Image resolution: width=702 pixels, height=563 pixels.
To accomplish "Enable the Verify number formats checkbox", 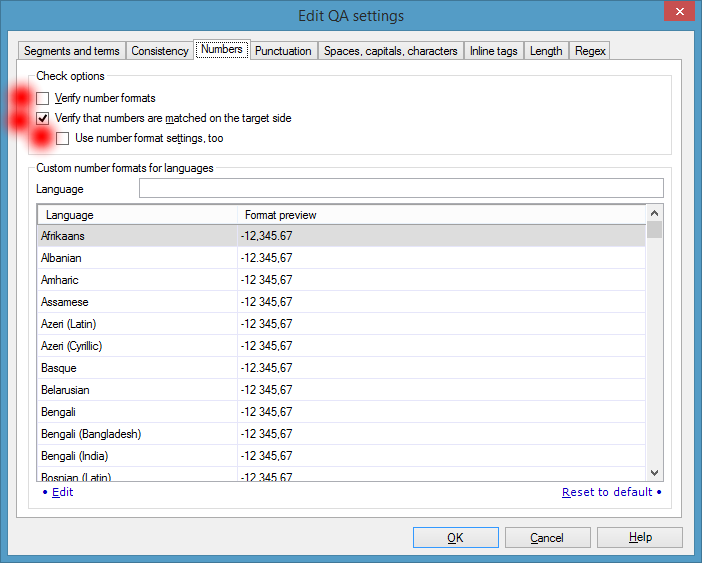I will click(x=42, y=98).
